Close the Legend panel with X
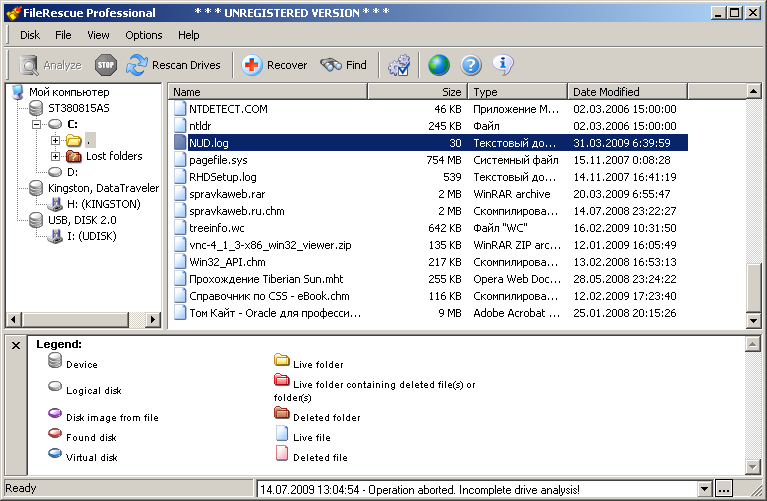Image resolution: width=767 pixels, height=501 pixels. coord(16,345)
